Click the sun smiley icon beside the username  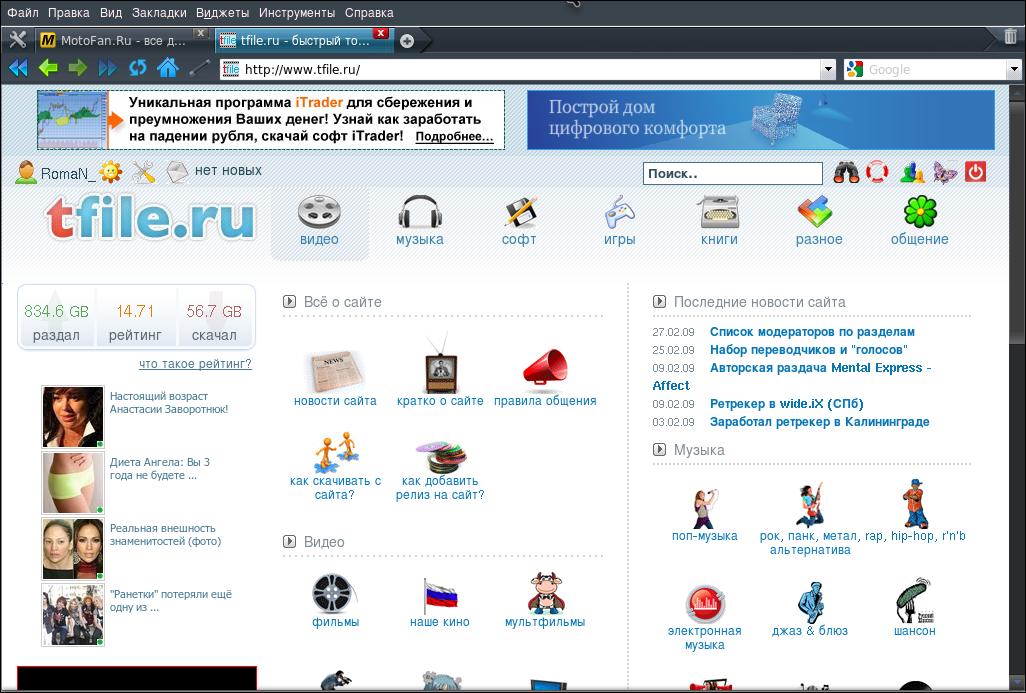click(x=111, y=172)
